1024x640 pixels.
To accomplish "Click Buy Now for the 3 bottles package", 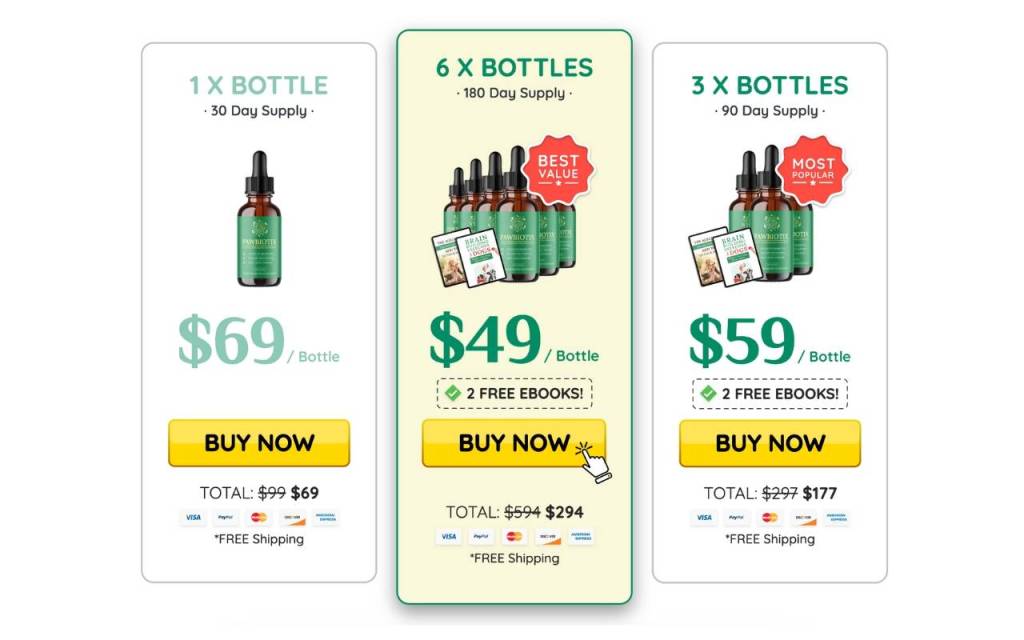I will tap(770, 443).
